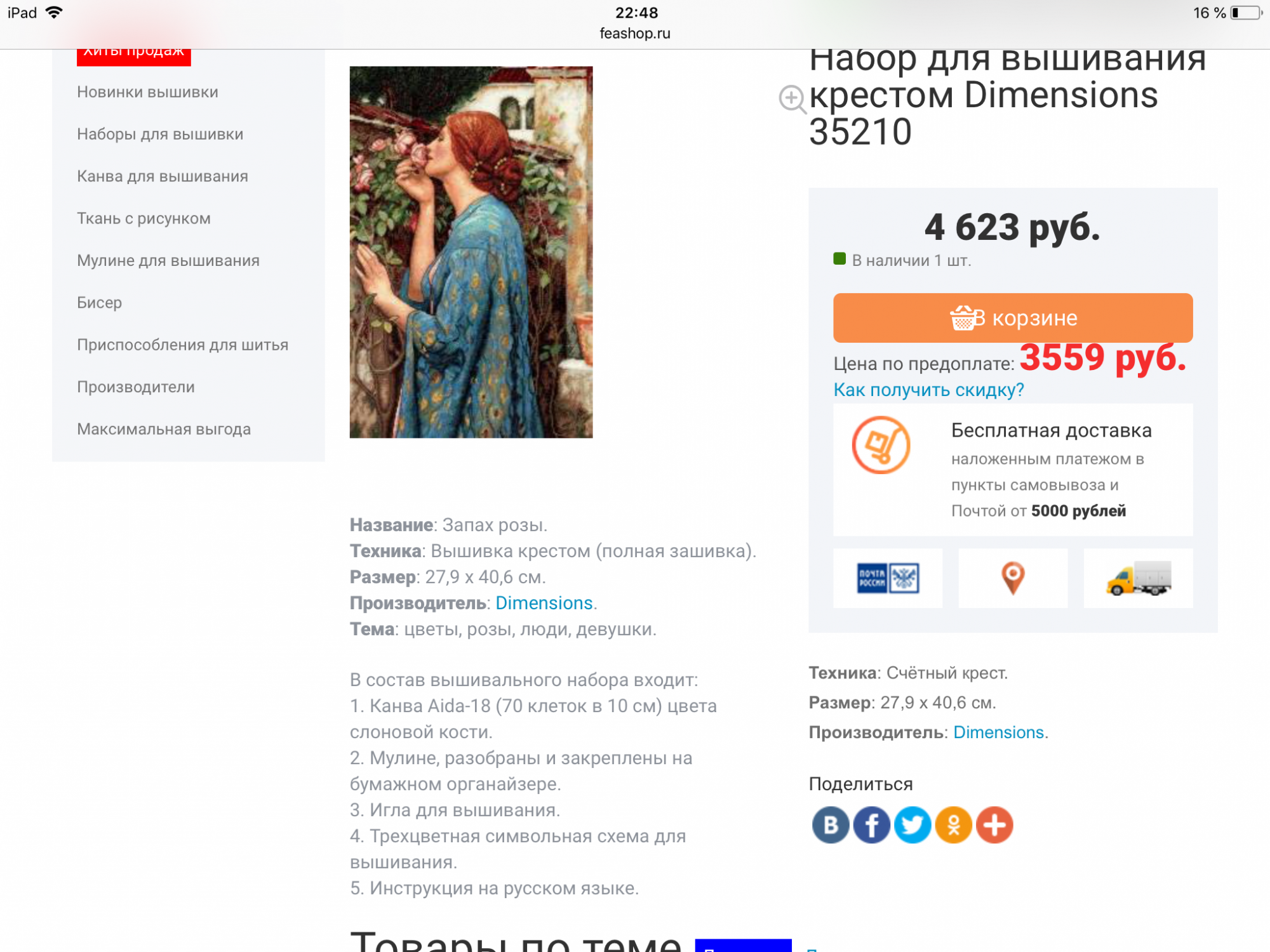The height and width of the screenshot is (952, 1270).
Task: Tap the Хиты продаж red tab
Action: [134, 54]
